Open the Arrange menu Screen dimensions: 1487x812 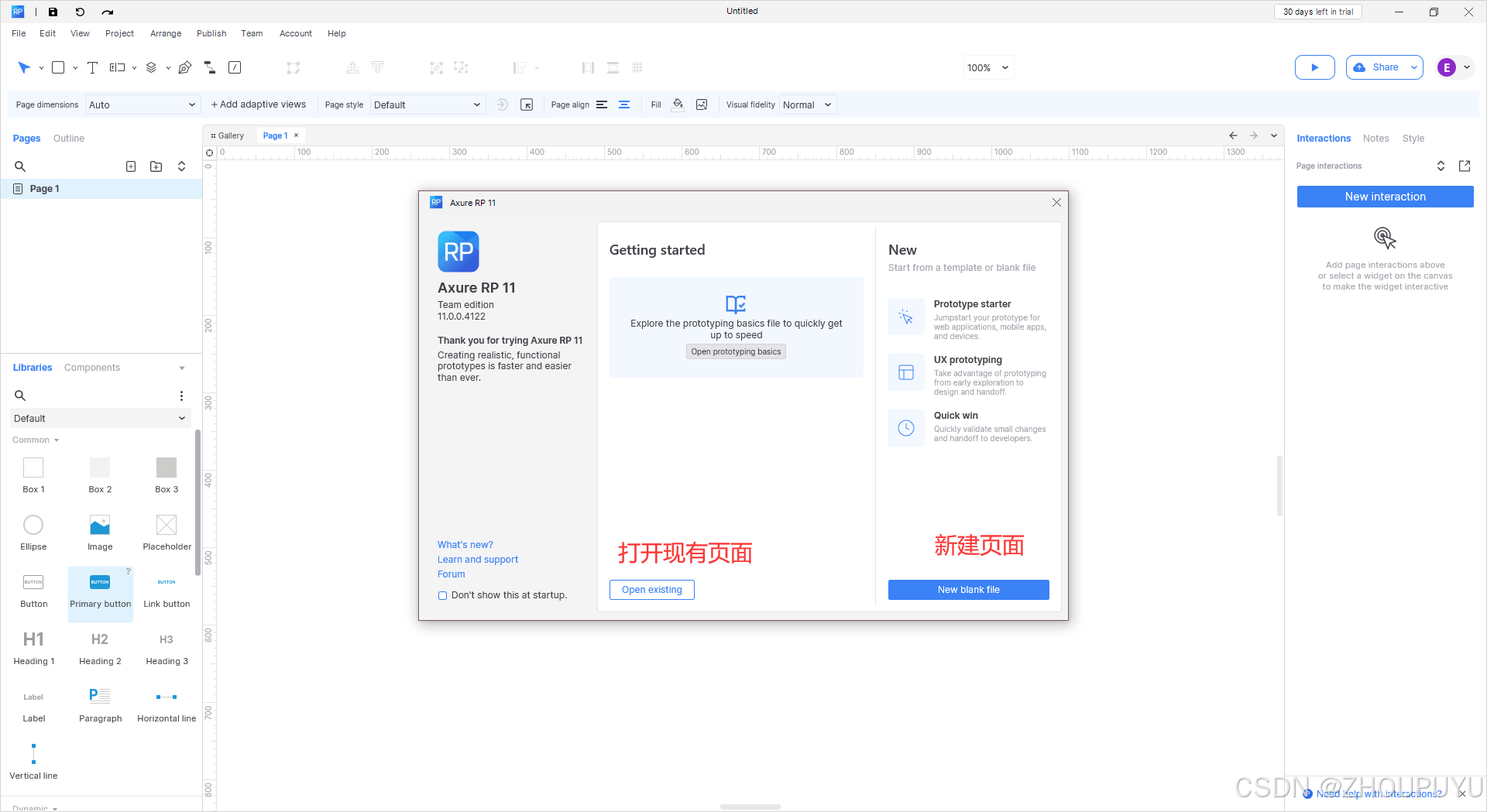click(x=166, y=33)
